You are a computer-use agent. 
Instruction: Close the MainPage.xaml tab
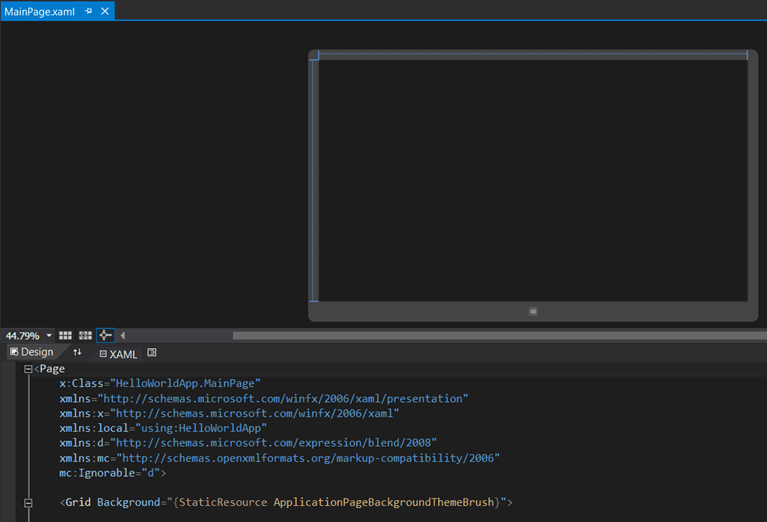pos(106,11)
